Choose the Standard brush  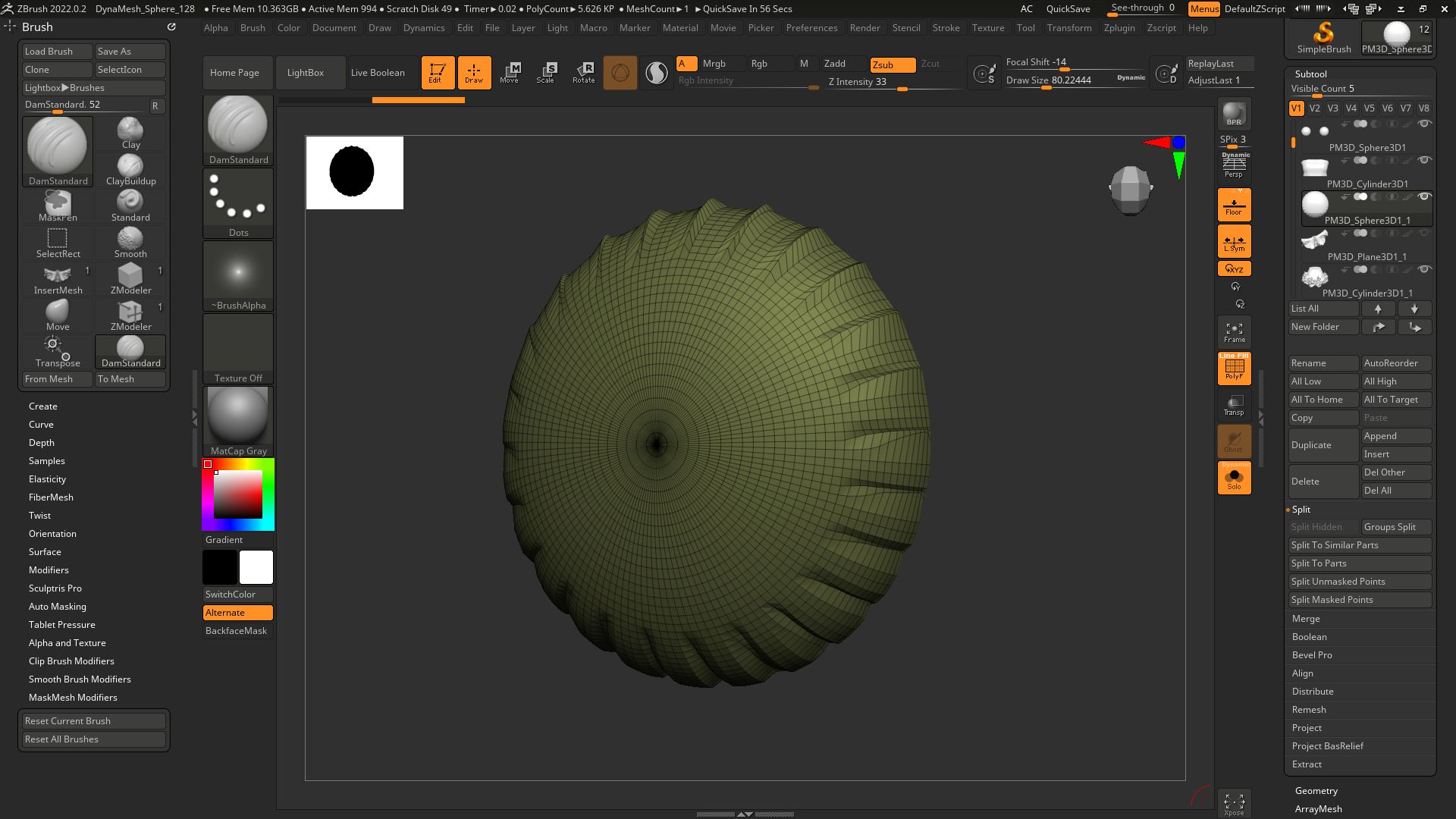tap(130, 206)
